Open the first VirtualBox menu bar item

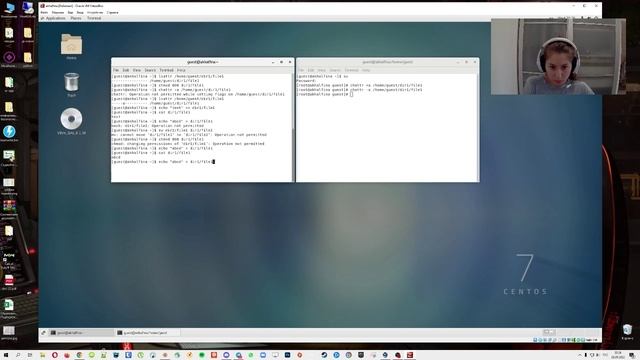[x=44, y=13]
